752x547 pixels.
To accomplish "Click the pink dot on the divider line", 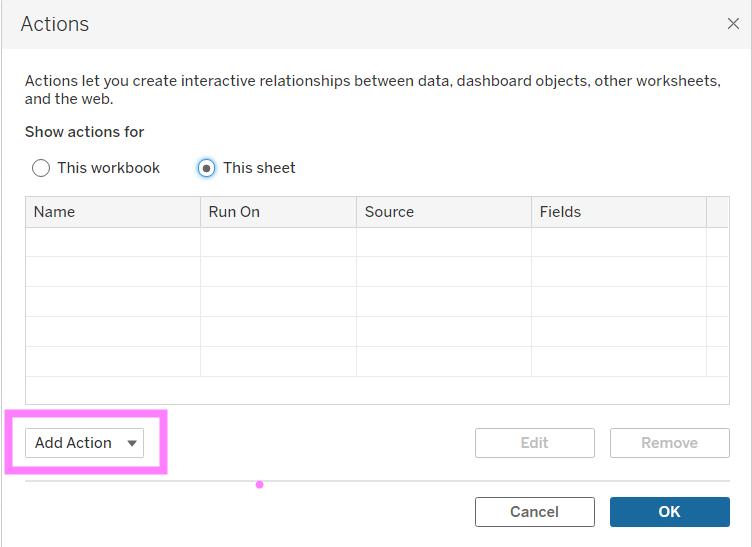I will click(x=259, y=485).
